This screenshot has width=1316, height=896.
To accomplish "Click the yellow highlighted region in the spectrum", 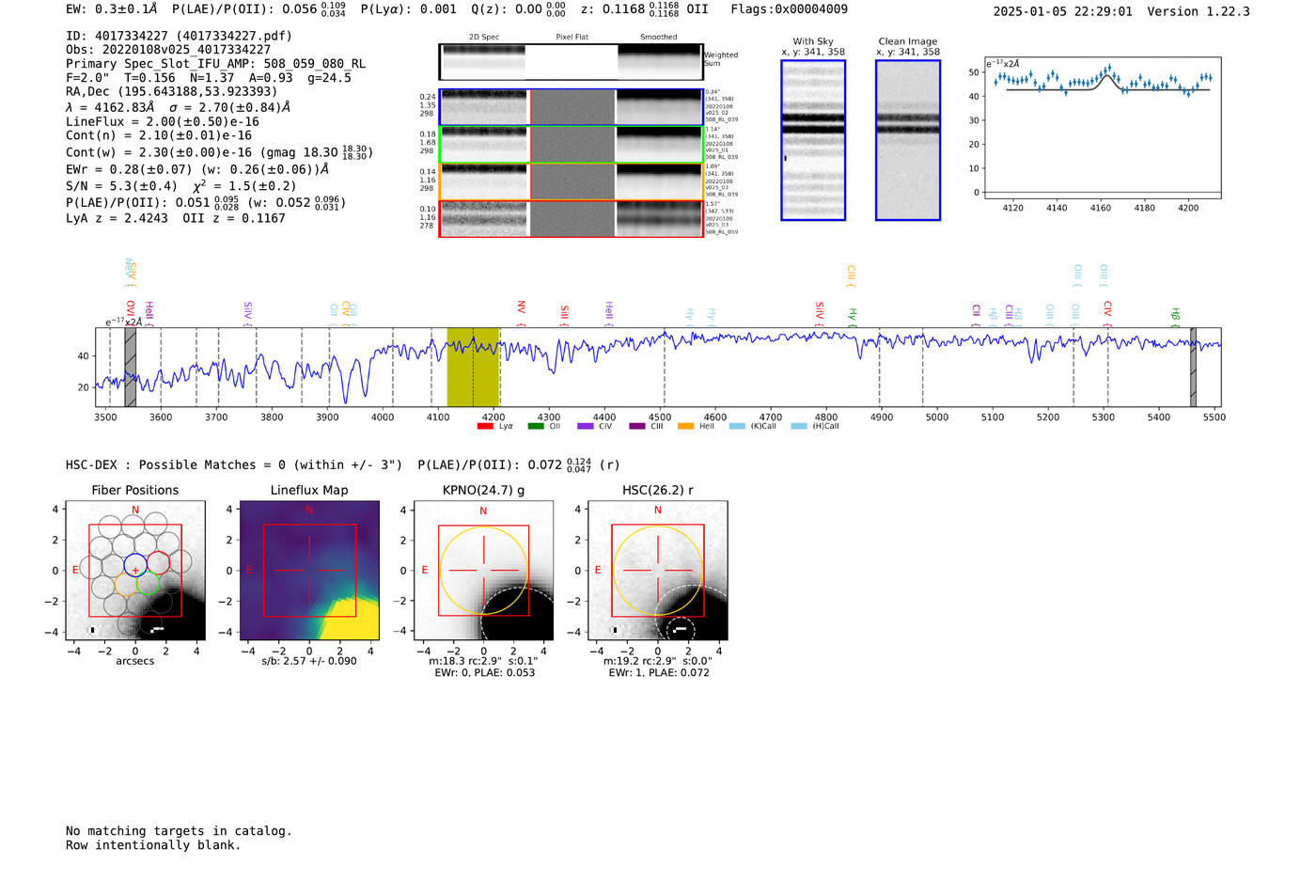I will pyautogui.click(x=473, y=367).
